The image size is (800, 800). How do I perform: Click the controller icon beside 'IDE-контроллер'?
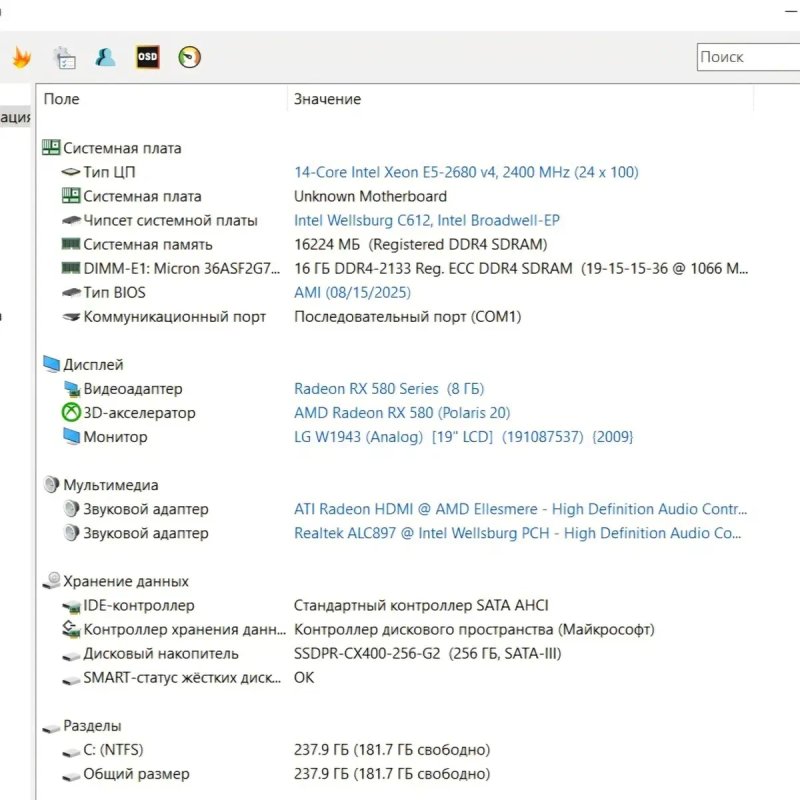[x=71, y=606]
